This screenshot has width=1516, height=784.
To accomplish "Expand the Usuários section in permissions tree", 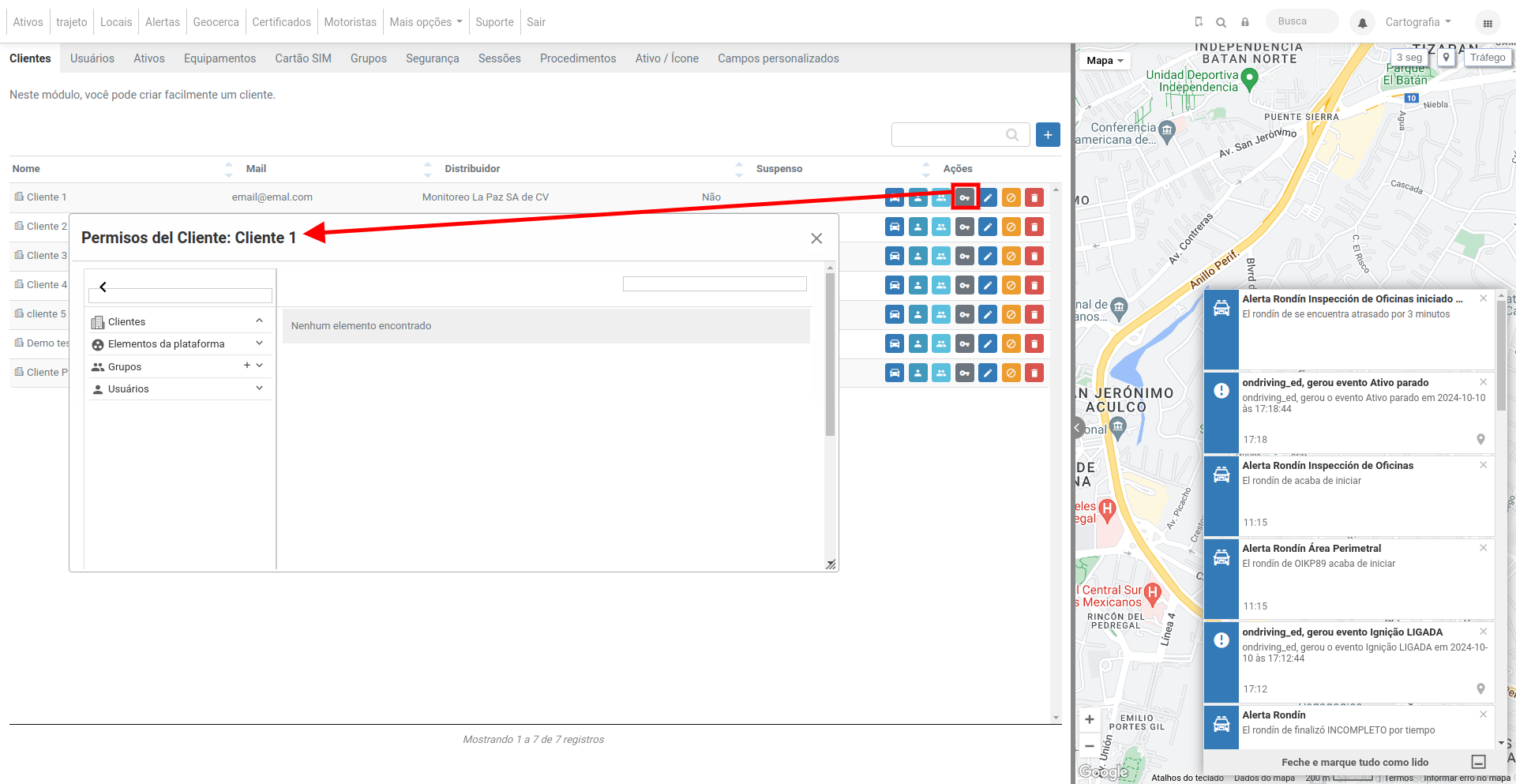I will click(x=259, y=388).
